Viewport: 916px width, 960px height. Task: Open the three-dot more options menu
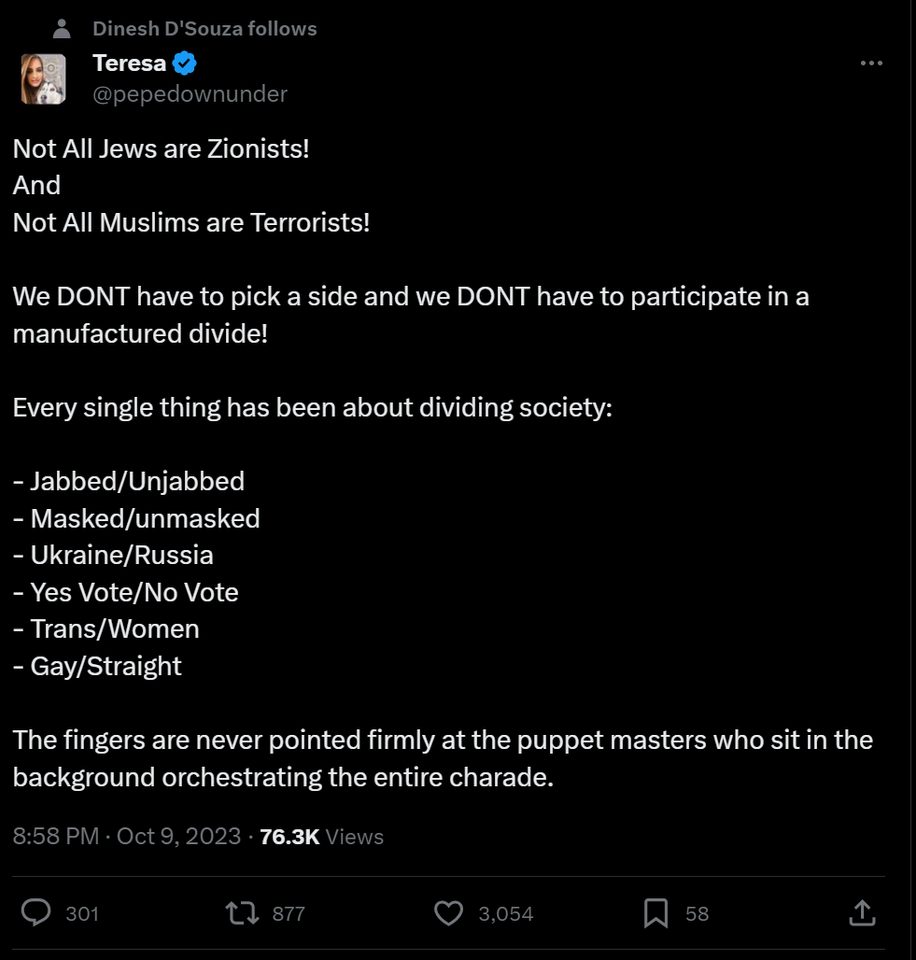point(871,63)
